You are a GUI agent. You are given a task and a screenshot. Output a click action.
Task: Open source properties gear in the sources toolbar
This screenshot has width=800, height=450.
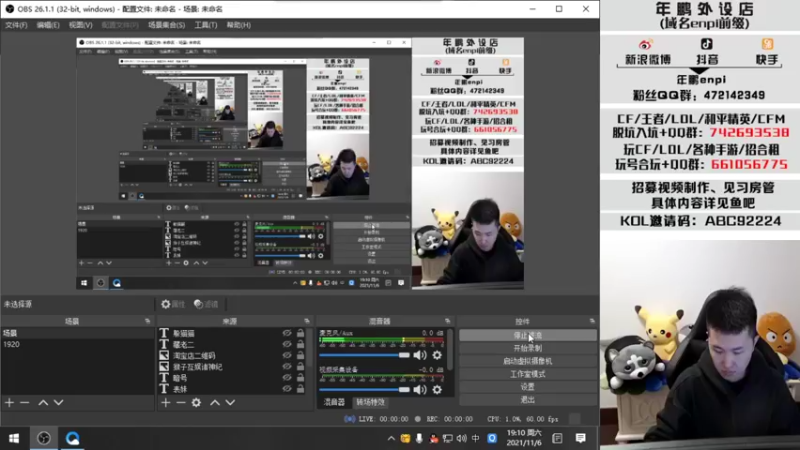196,403
